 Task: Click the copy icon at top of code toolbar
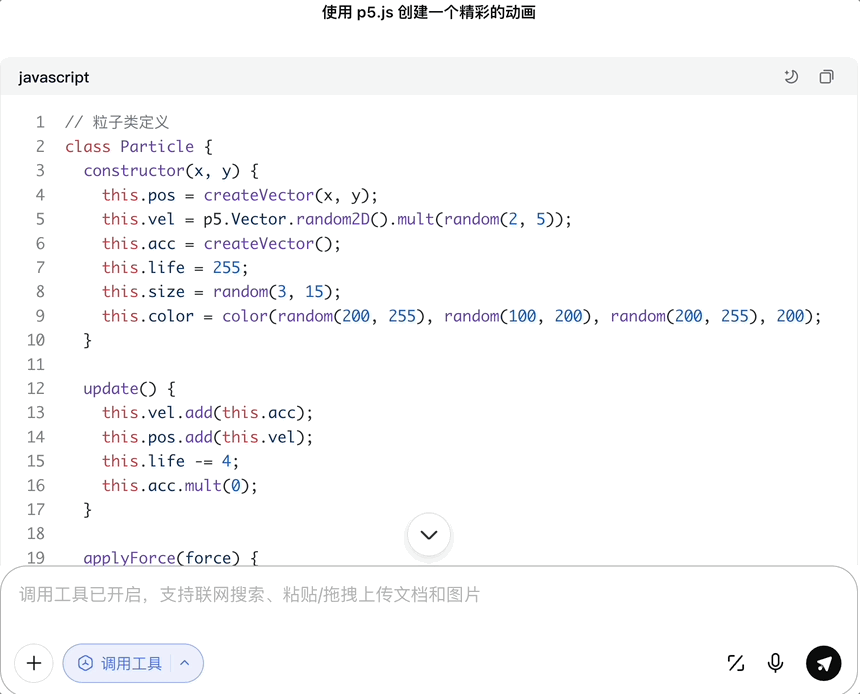click(826, 77)
